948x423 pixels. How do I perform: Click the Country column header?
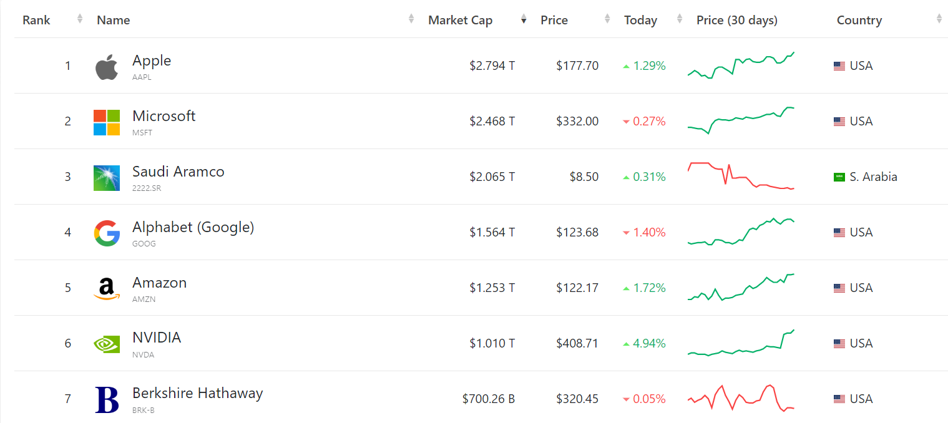point(859,20)
